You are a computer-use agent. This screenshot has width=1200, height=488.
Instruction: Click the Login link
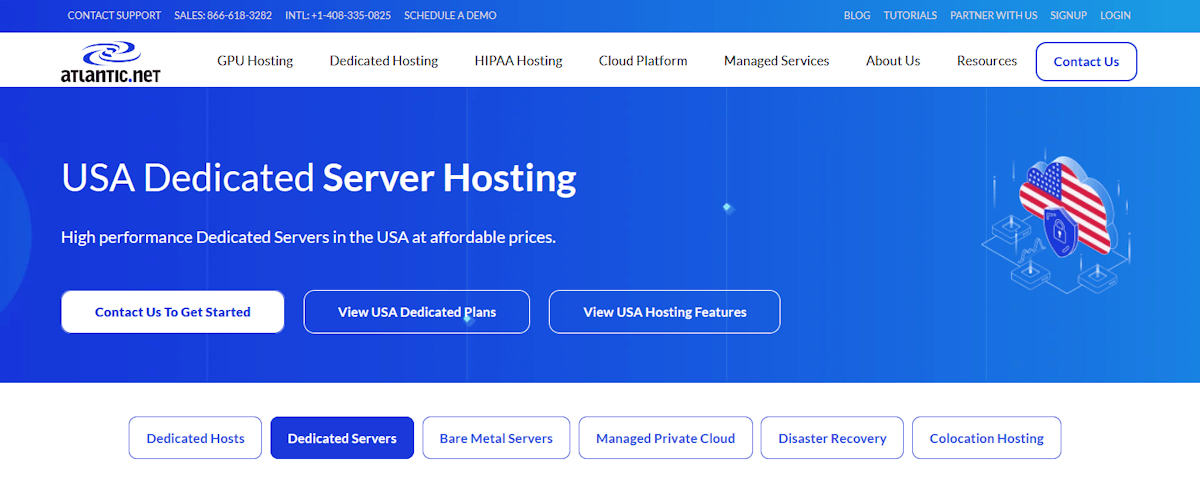coord(1115,15)
